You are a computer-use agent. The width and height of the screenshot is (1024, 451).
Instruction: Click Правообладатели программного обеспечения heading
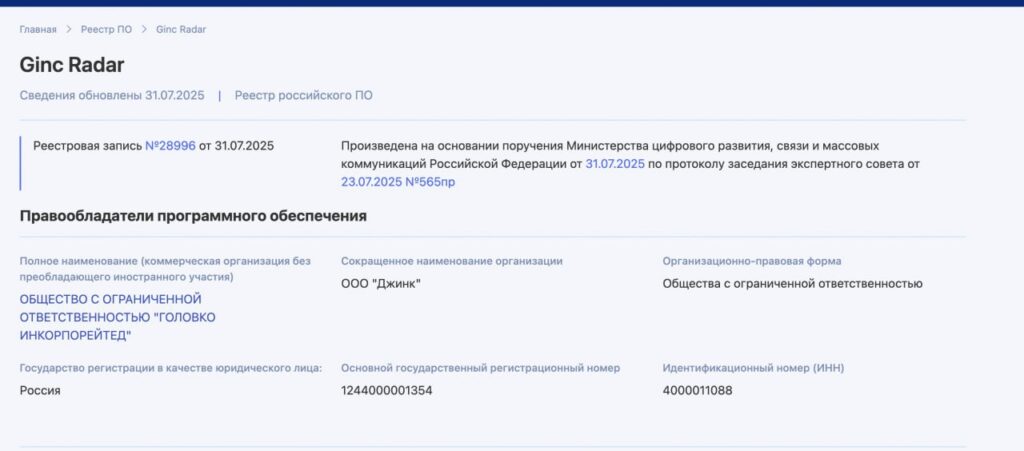[193, 216]
